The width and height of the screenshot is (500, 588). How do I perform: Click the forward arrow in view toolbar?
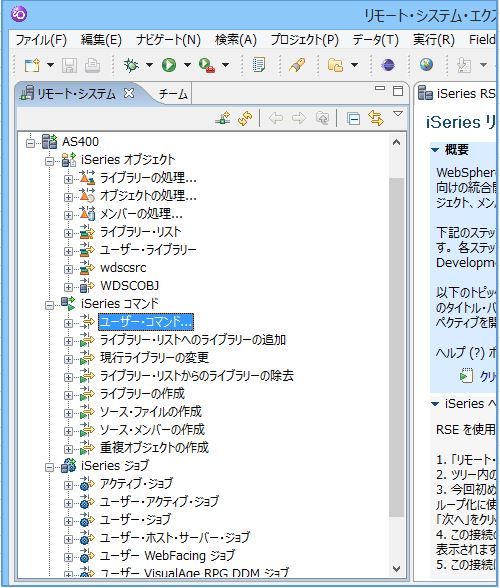click(x=299, y=118)
